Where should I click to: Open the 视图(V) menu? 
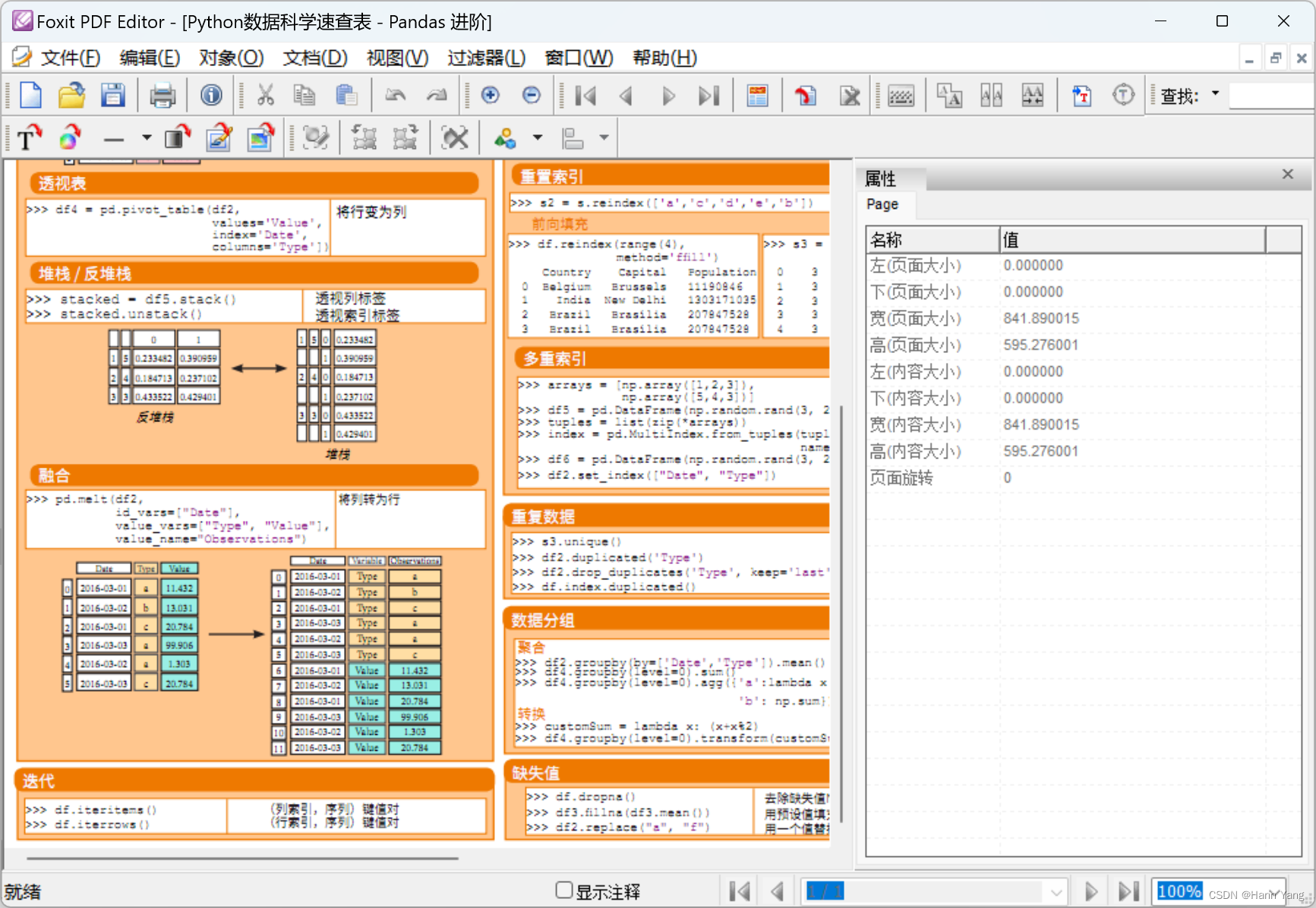coord(397,58)
